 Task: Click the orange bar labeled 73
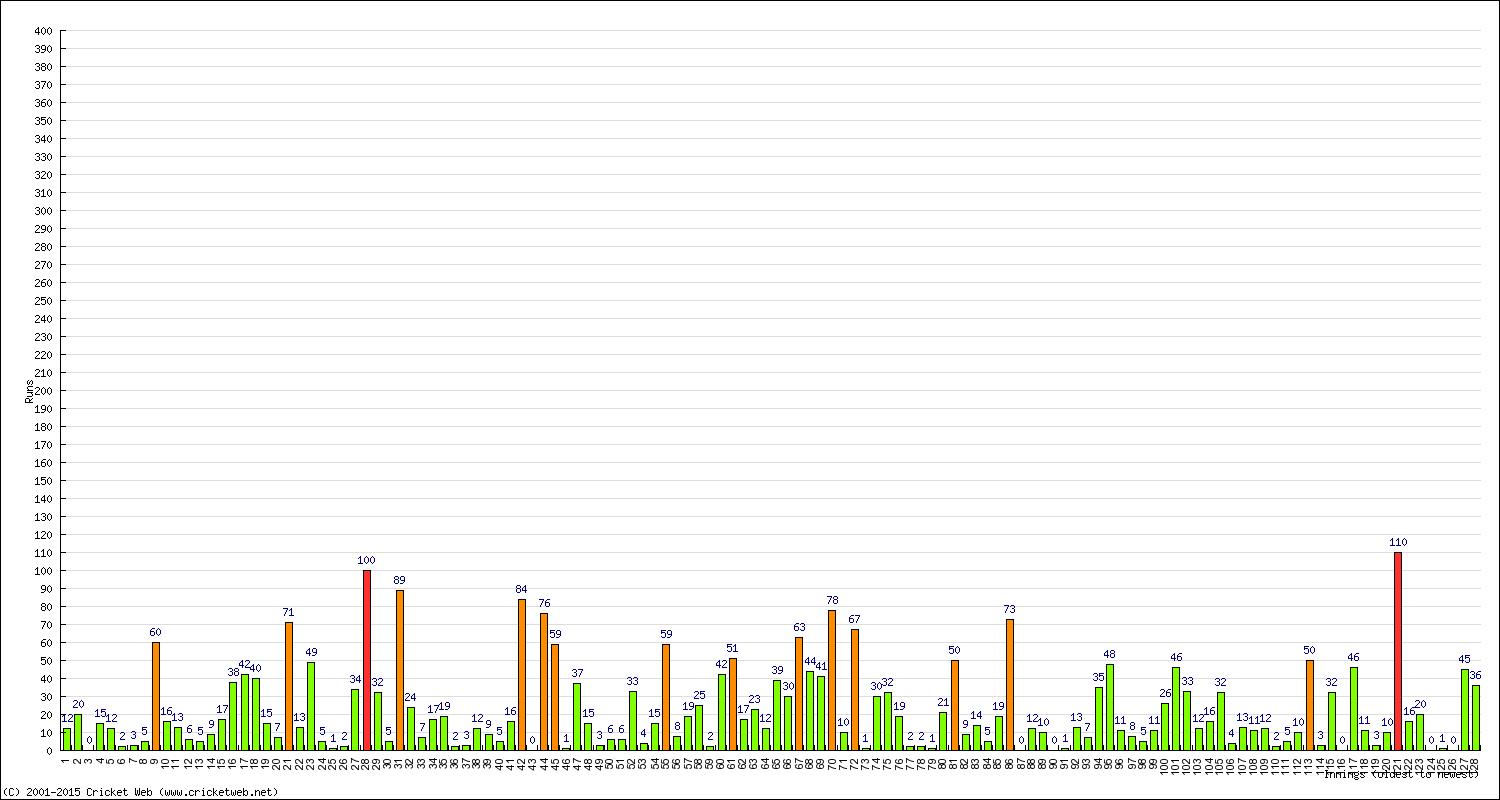(x=1010, y=684)
